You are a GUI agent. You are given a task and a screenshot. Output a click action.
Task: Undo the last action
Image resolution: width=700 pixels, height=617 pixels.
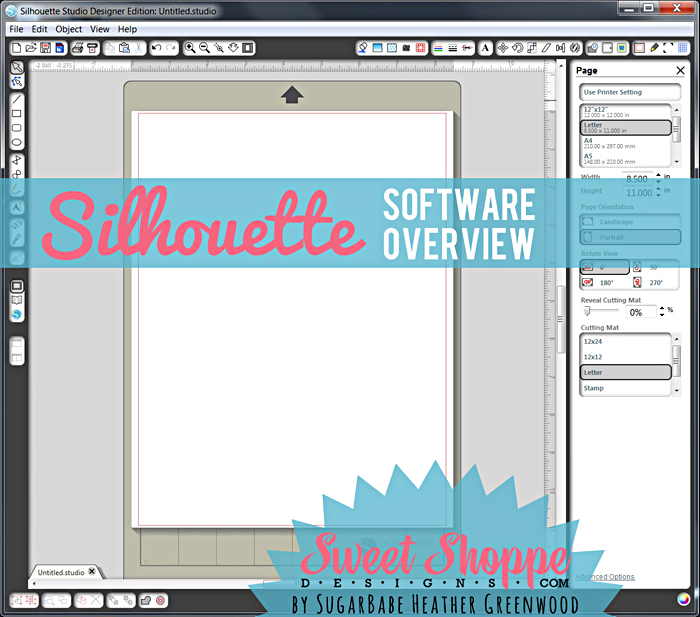click(156, 48)
